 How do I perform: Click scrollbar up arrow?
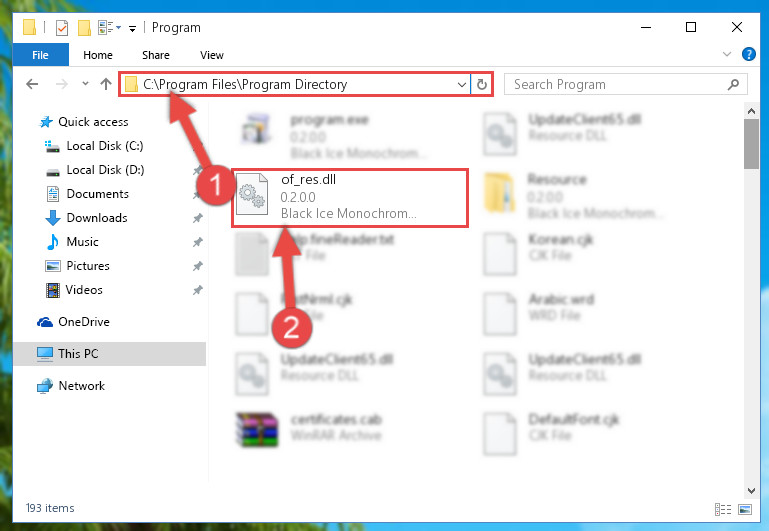pyautogui.click(x=751, y=111)
